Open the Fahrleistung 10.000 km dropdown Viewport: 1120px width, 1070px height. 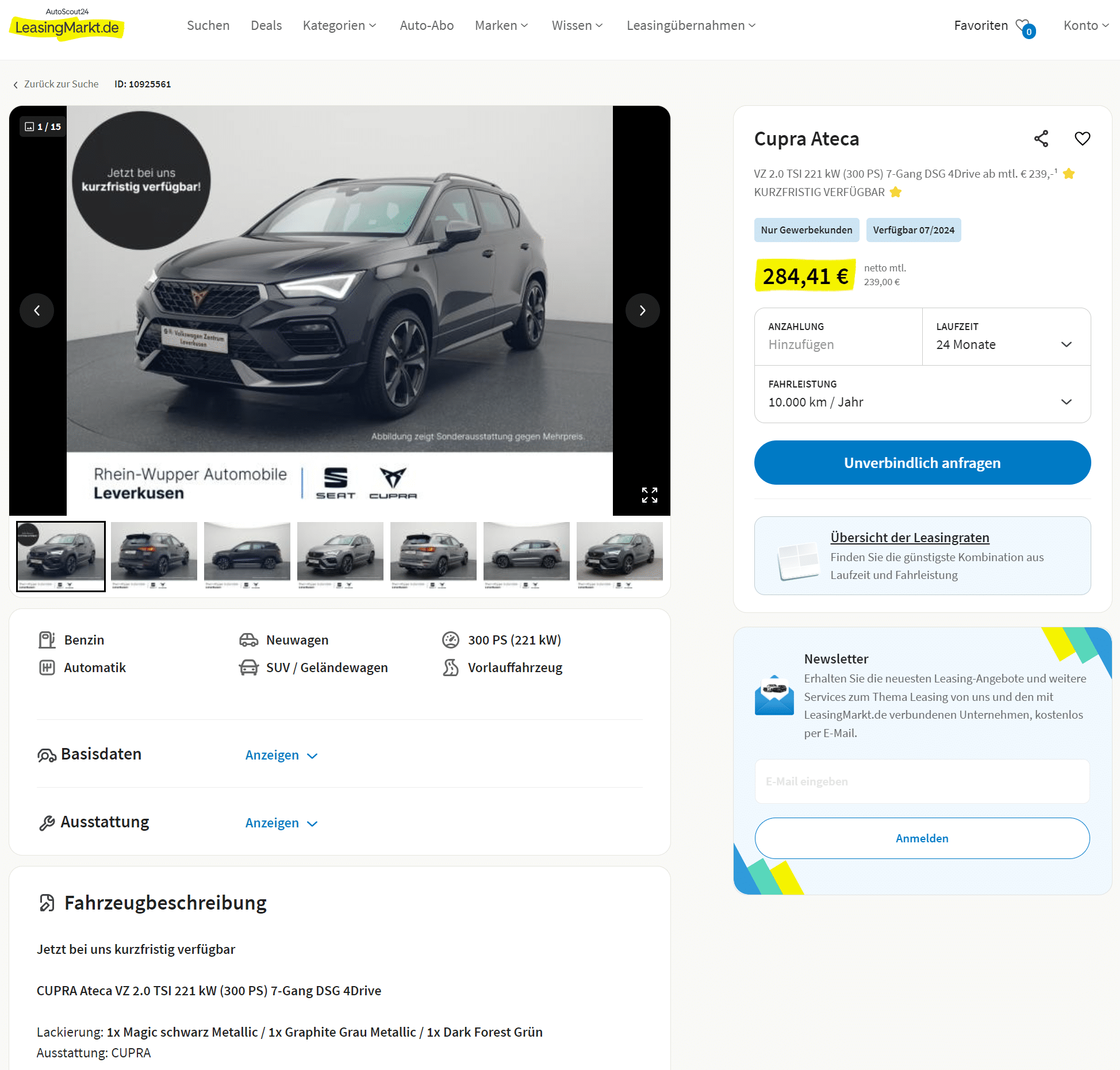tap(922, 394)
